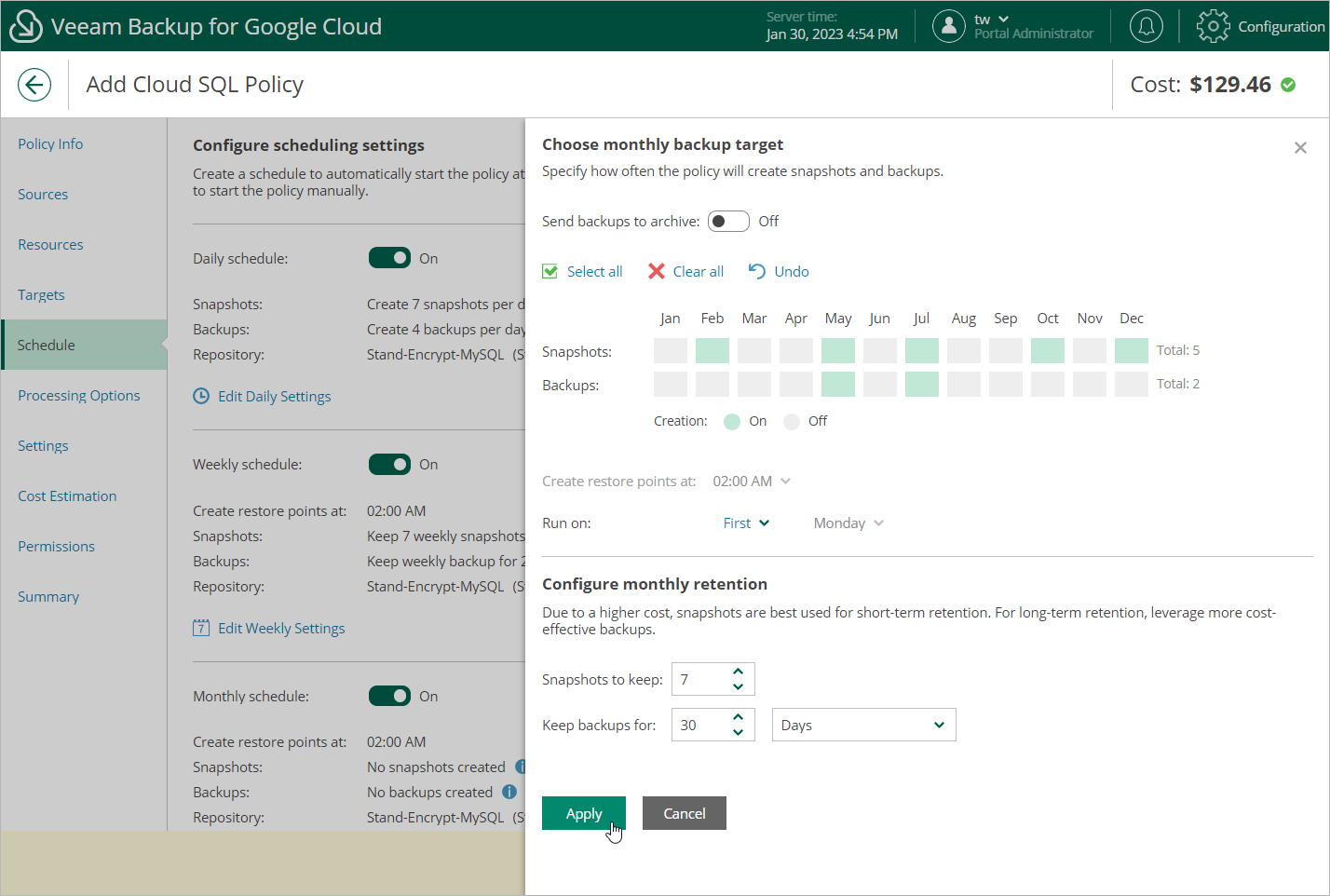Open the notifications bell icon
This screenshot has width=1330, height=896.
1147,26
